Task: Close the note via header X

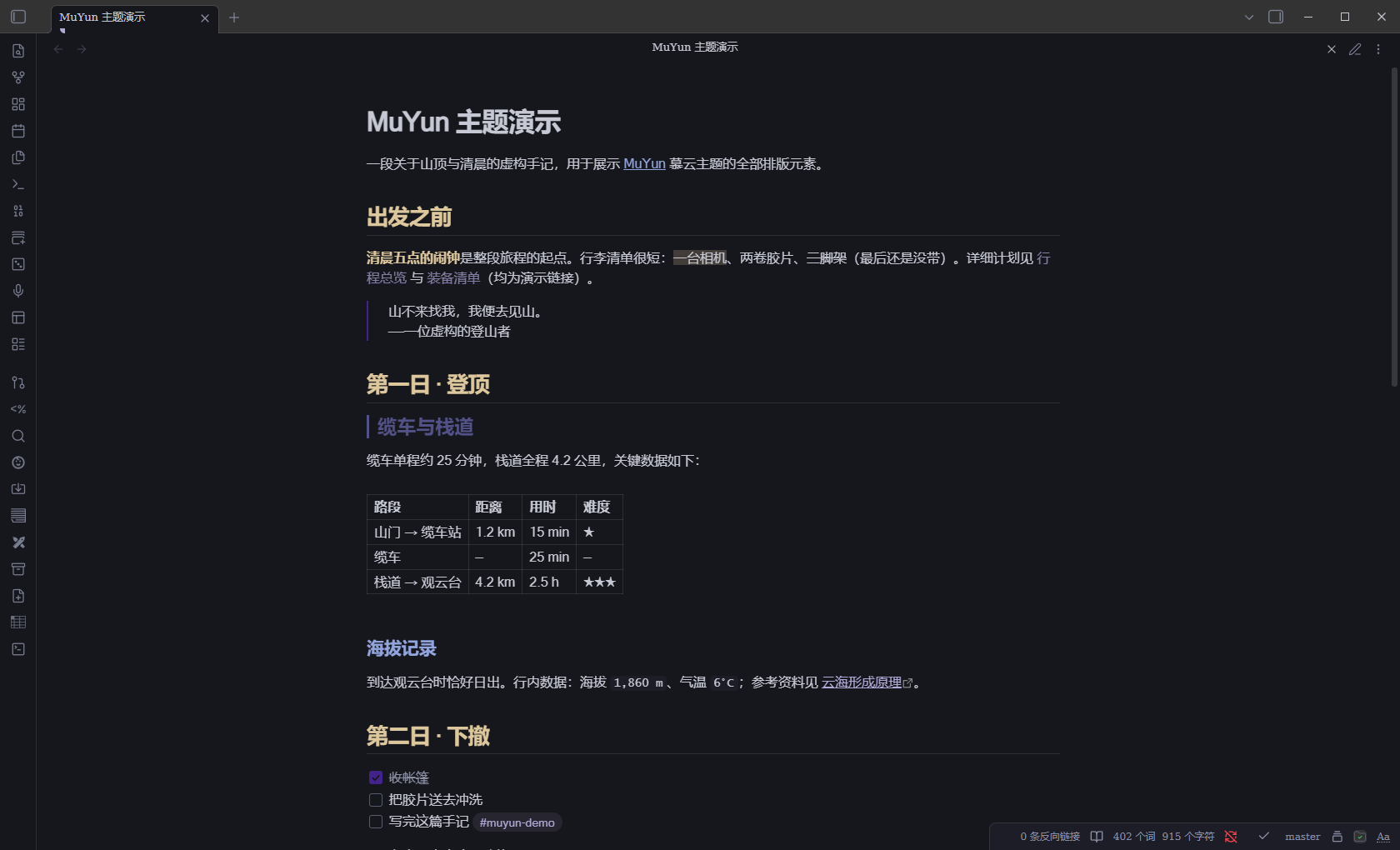Action: pos(1332,49)
